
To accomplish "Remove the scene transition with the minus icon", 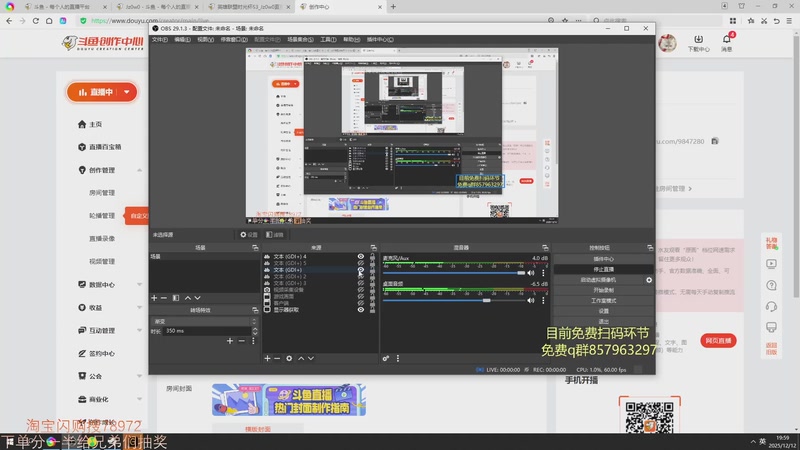I will 241,341.
